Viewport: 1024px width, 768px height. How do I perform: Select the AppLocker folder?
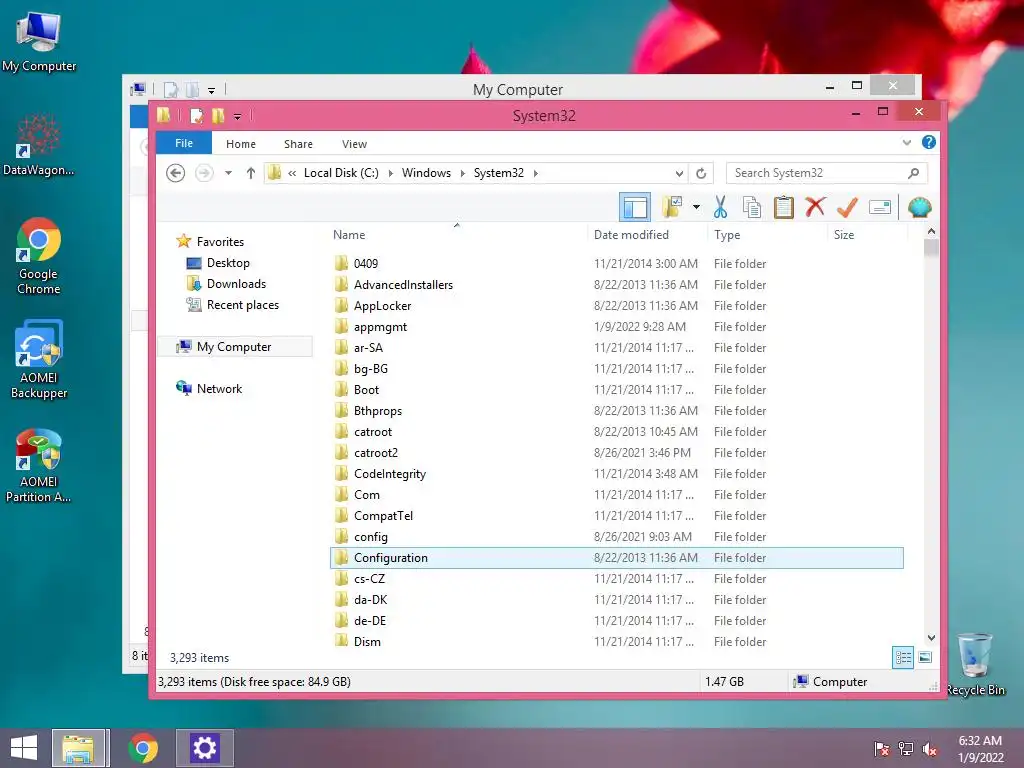[382, 306]
